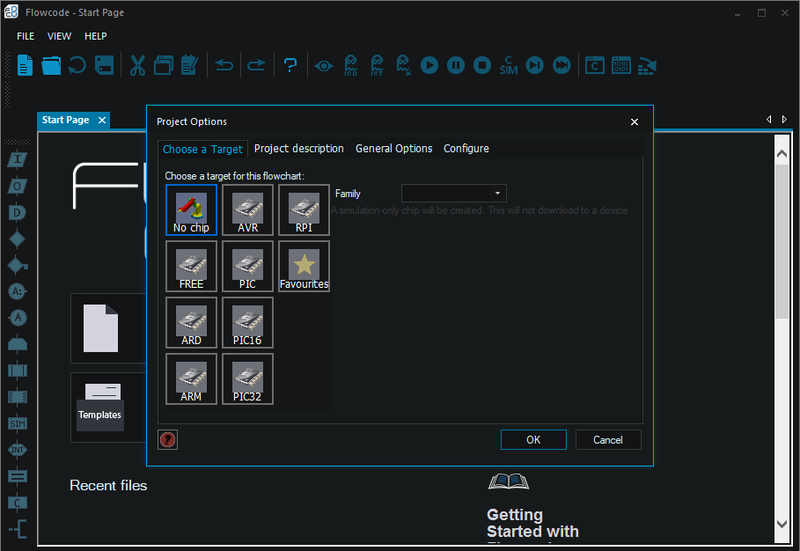800x551 pixels.
Task: Click the C SIM toolbar icon
Action: [x=509, y=65]
